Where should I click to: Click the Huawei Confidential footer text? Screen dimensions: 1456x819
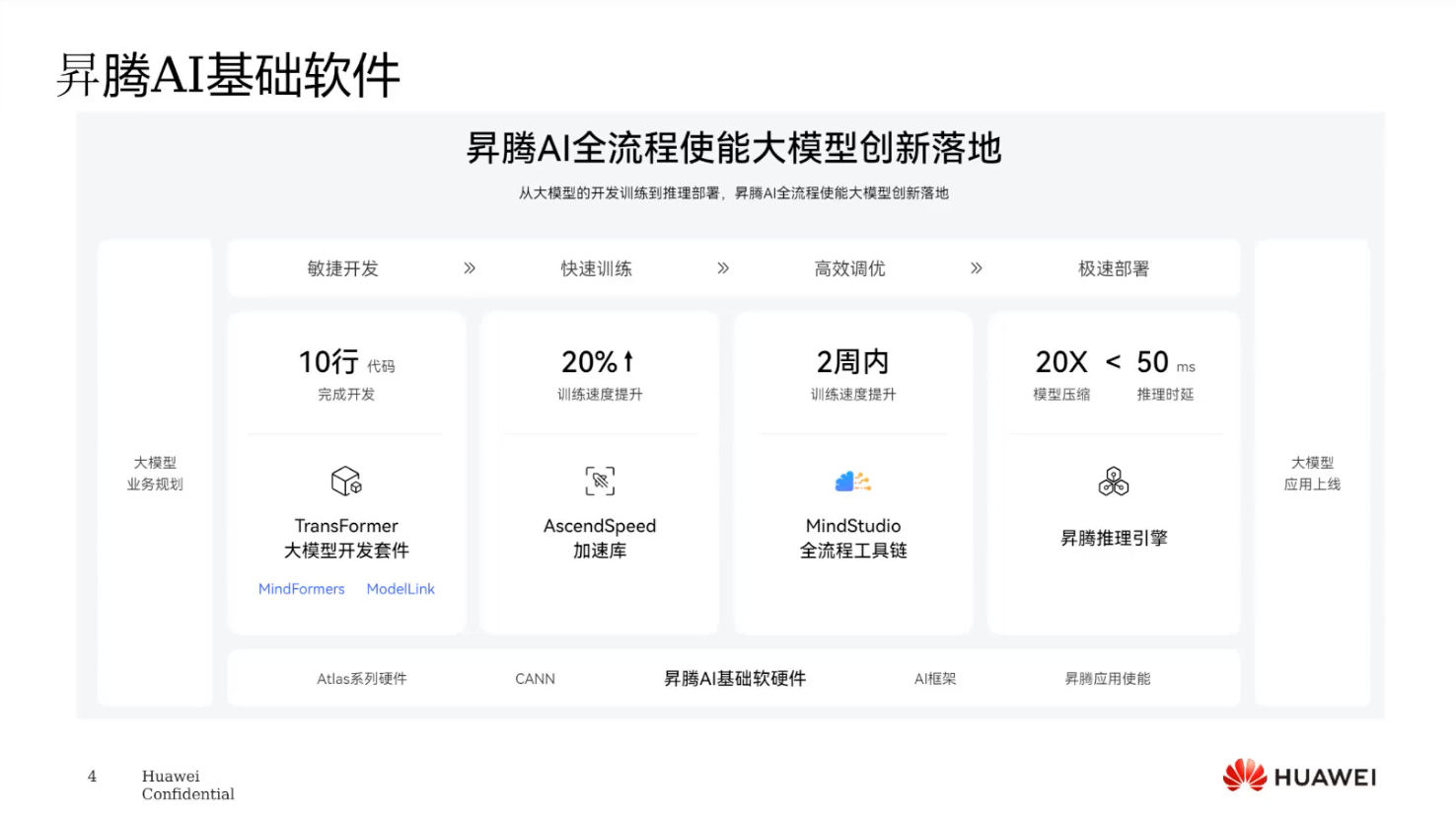pyautogui.click(x=187, y=785)
